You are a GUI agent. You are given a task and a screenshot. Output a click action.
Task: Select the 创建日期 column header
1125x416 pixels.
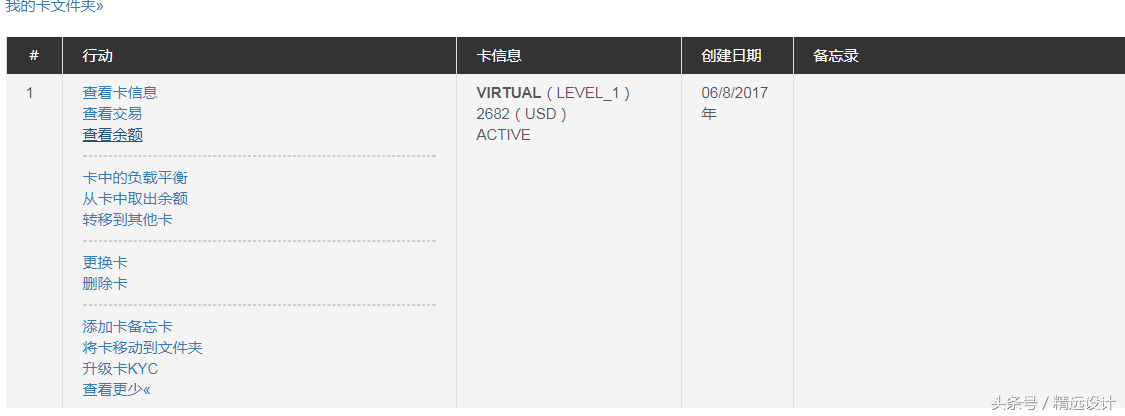(731, 56)
